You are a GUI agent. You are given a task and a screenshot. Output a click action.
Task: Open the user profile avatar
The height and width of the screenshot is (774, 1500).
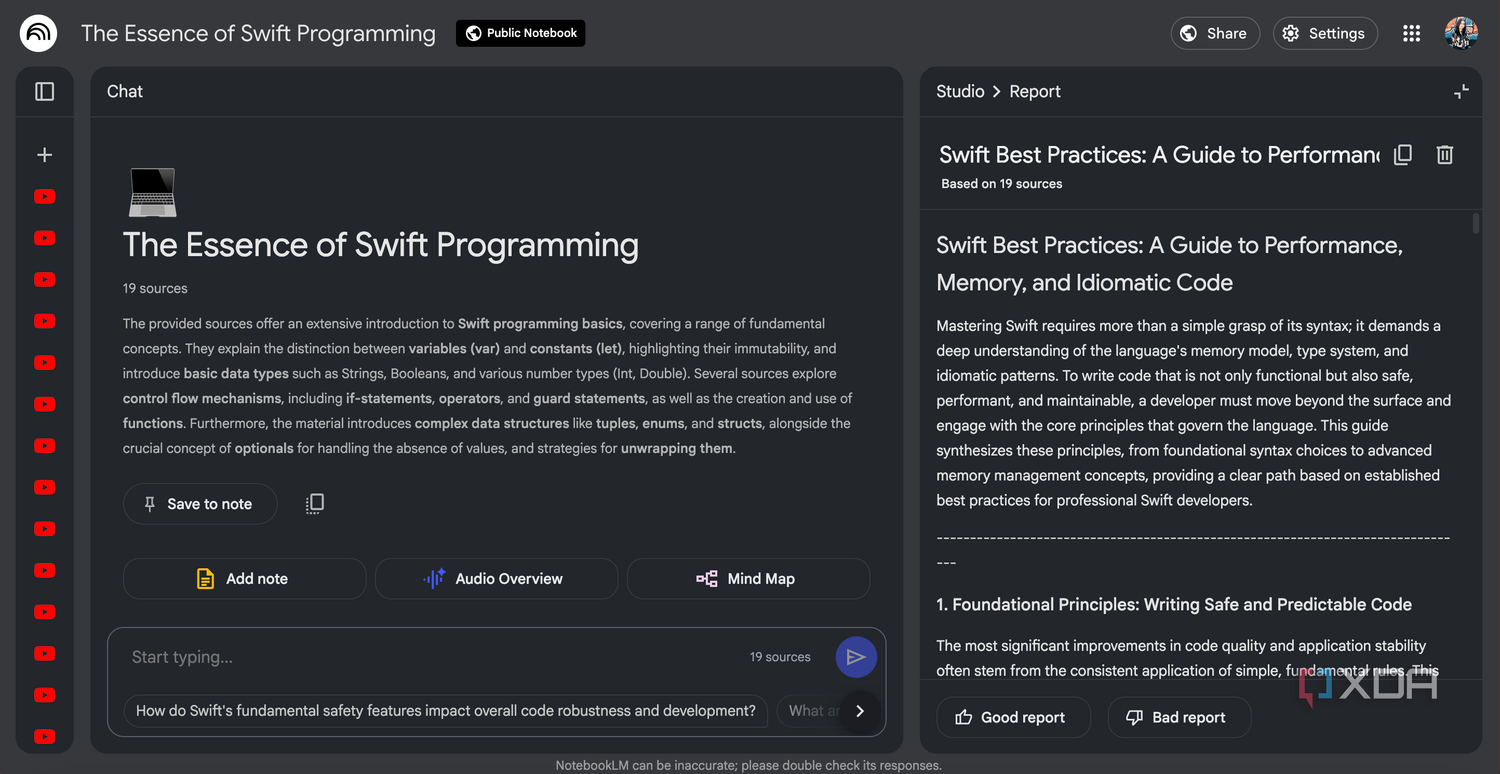(1461, 33)
